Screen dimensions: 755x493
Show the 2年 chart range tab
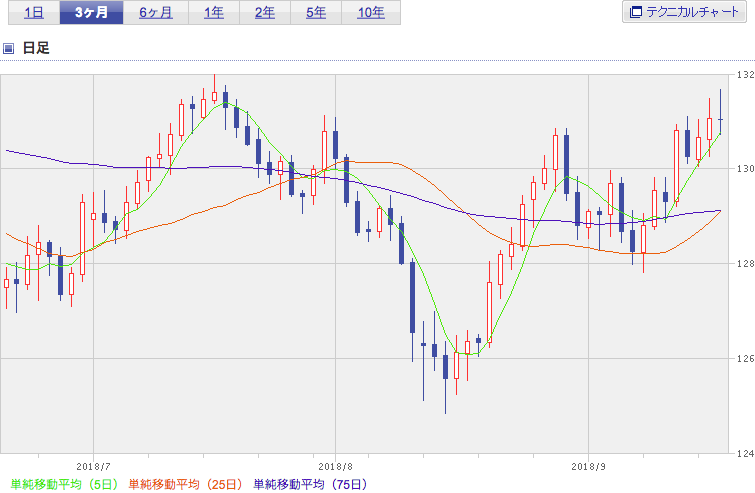(265, 13)
